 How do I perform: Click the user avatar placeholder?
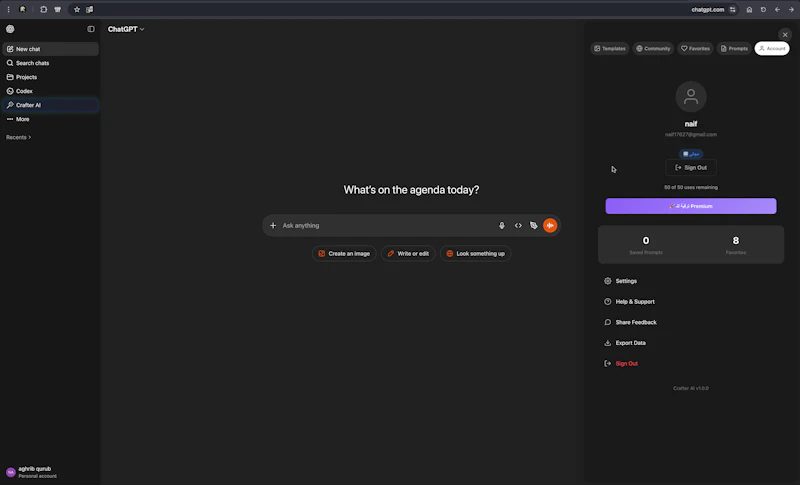coord(691,96)
